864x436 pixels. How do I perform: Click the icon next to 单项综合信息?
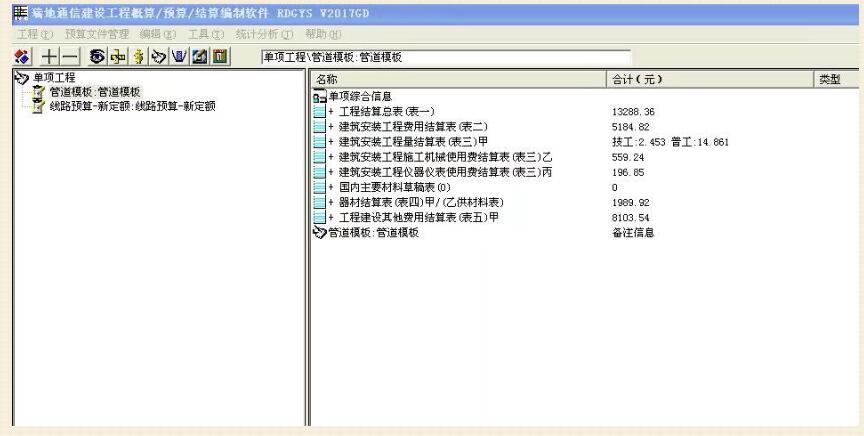pyautogui.click(x=319, y=97)
